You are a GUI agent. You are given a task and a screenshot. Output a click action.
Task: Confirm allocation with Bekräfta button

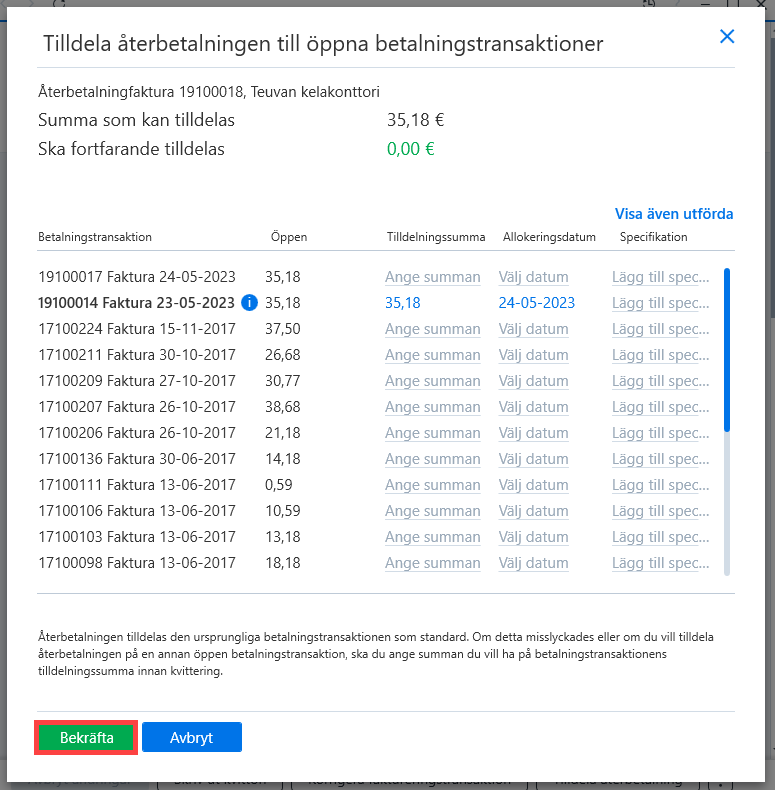(x=86, y=738)
